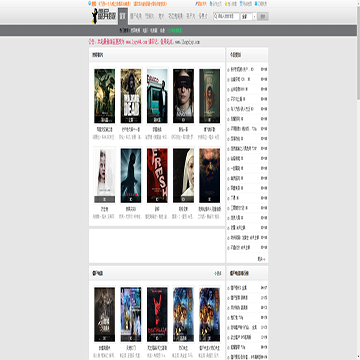
Task: Click the blue arrow icon in the second section header
Action: (x=215, y=273)
